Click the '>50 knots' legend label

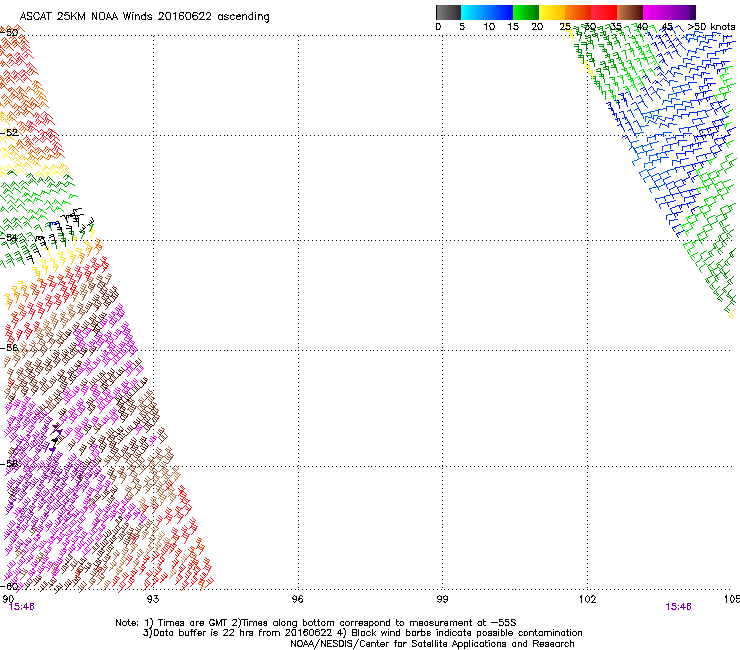(711, 27)
